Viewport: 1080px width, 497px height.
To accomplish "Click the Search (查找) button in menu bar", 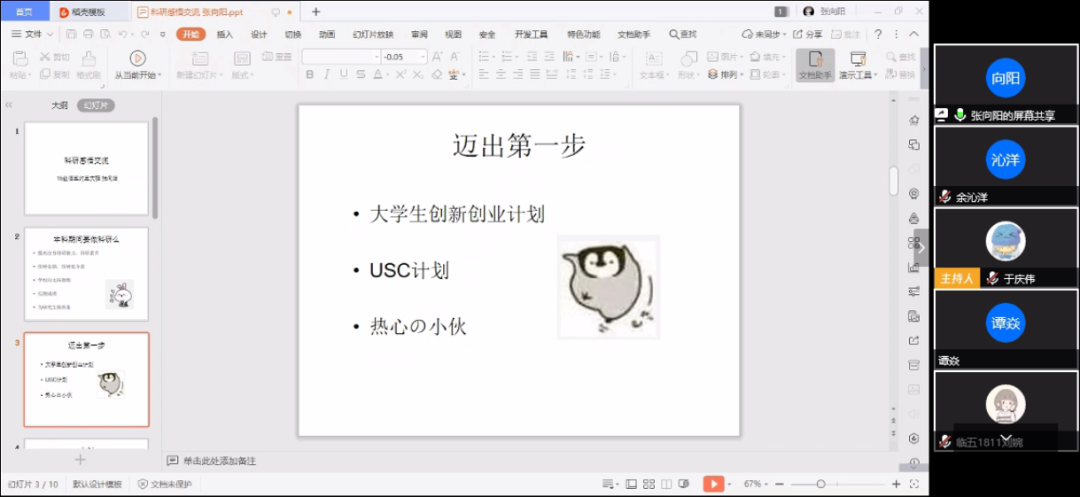I will 683,34.
